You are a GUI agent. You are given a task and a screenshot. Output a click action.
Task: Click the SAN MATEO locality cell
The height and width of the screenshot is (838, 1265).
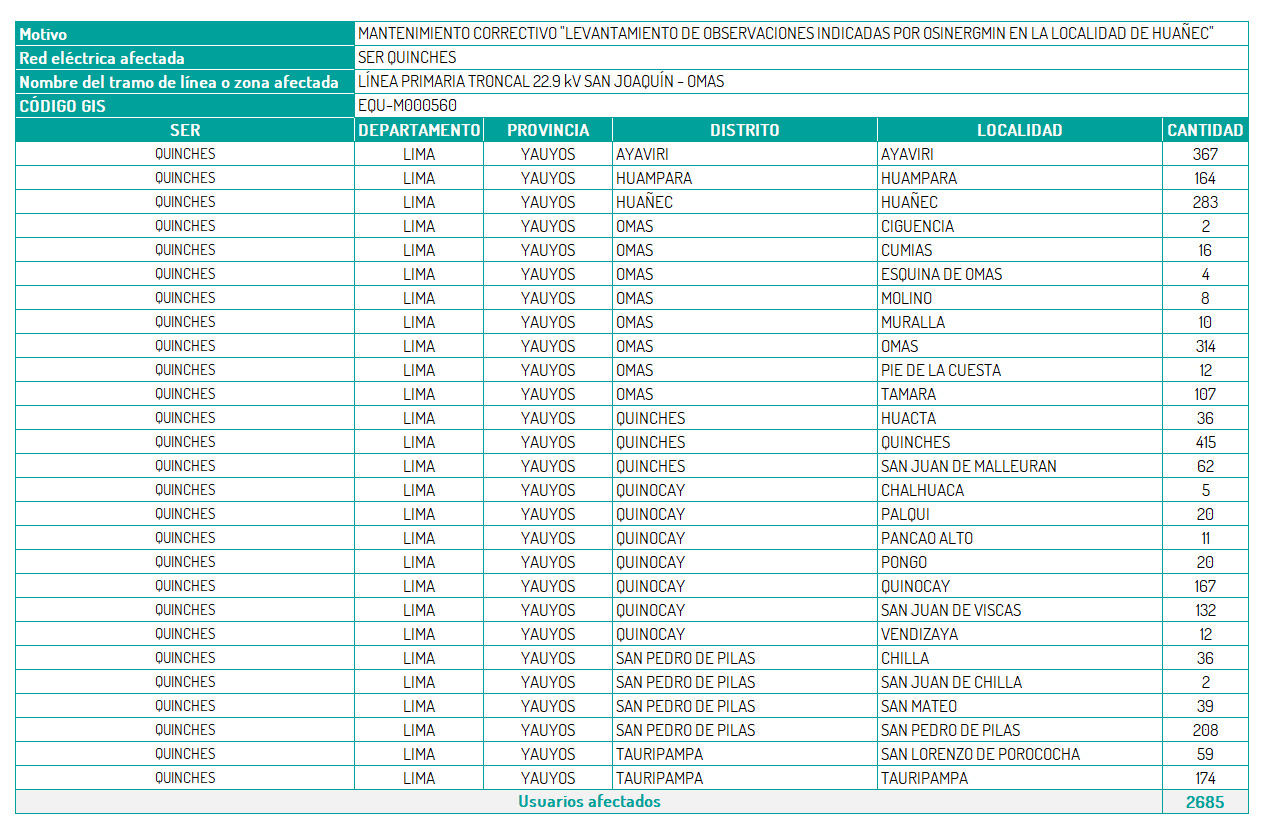pos(1020,706)
